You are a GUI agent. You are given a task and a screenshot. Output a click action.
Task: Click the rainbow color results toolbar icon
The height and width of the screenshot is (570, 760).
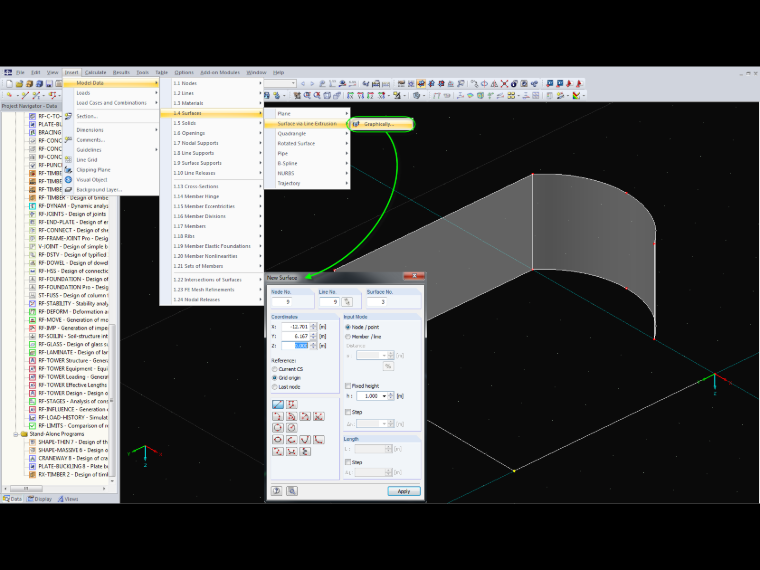576,95
